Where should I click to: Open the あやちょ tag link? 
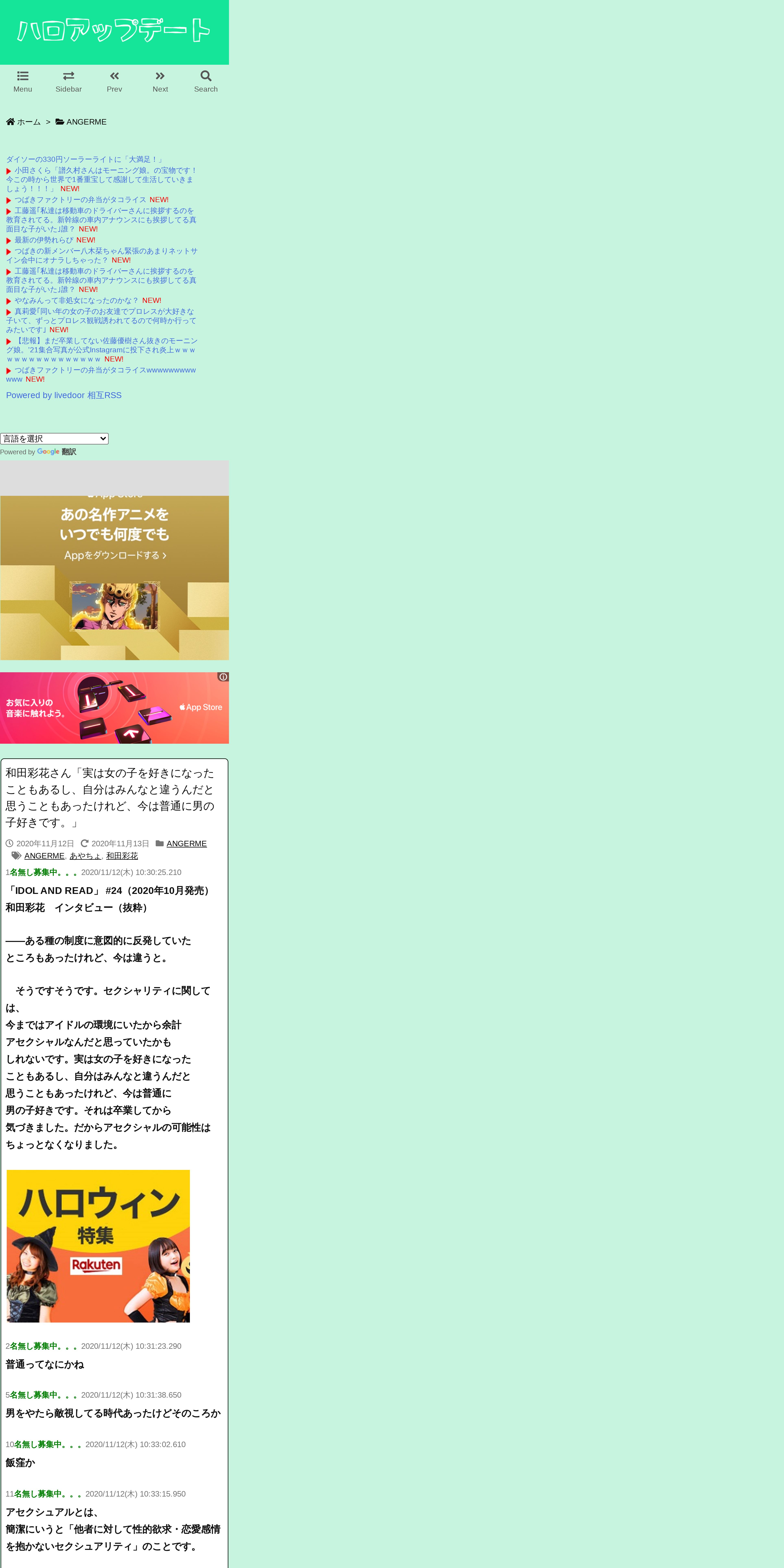pyautogui.click(x=85, y=856)
